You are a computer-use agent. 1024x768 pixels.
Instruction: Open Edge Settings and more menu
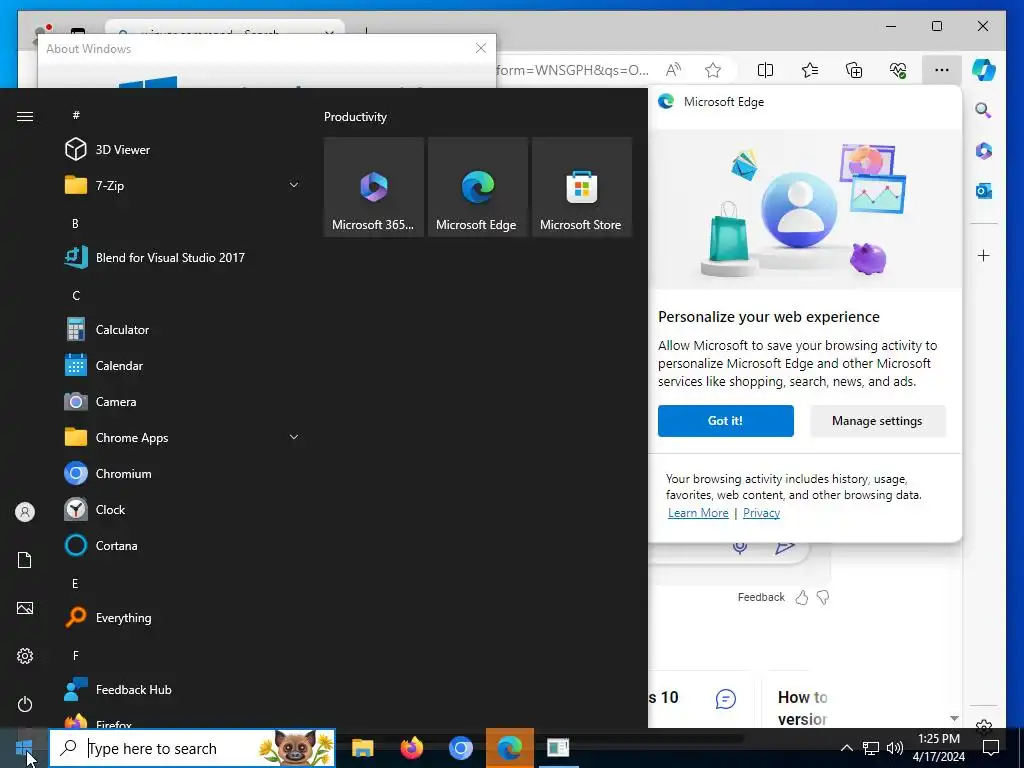942,70
